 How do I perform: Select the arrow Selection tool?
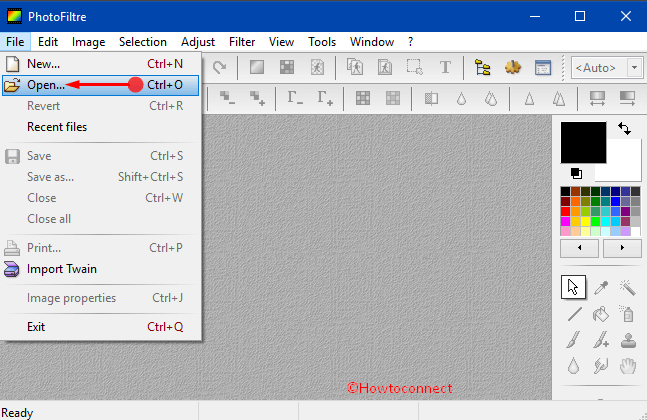573,287
